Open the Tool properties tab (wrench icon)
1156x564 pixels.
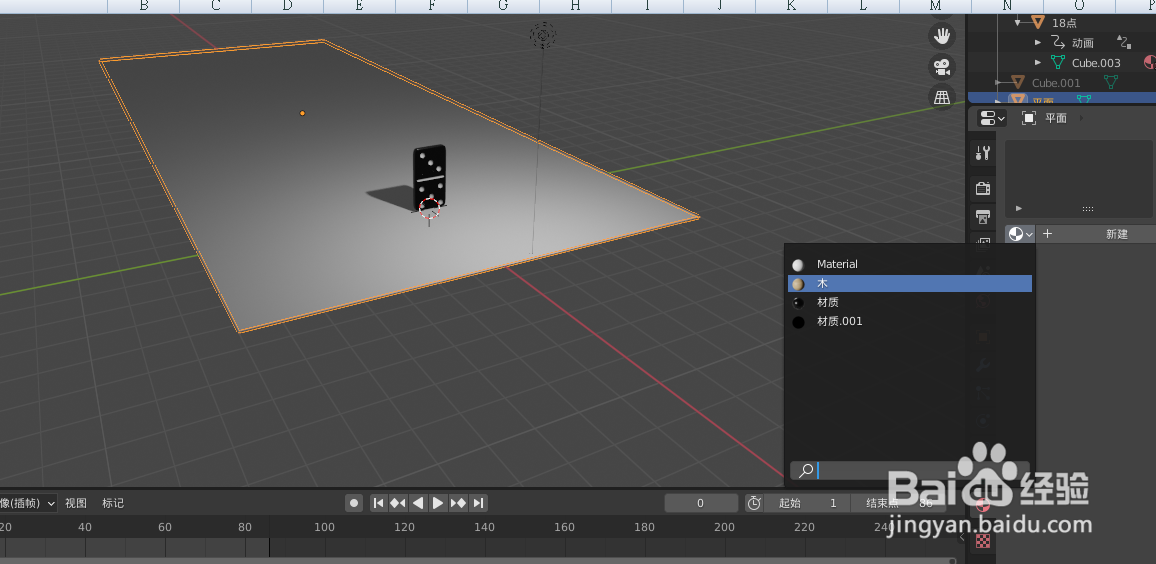tap(982, 153)
